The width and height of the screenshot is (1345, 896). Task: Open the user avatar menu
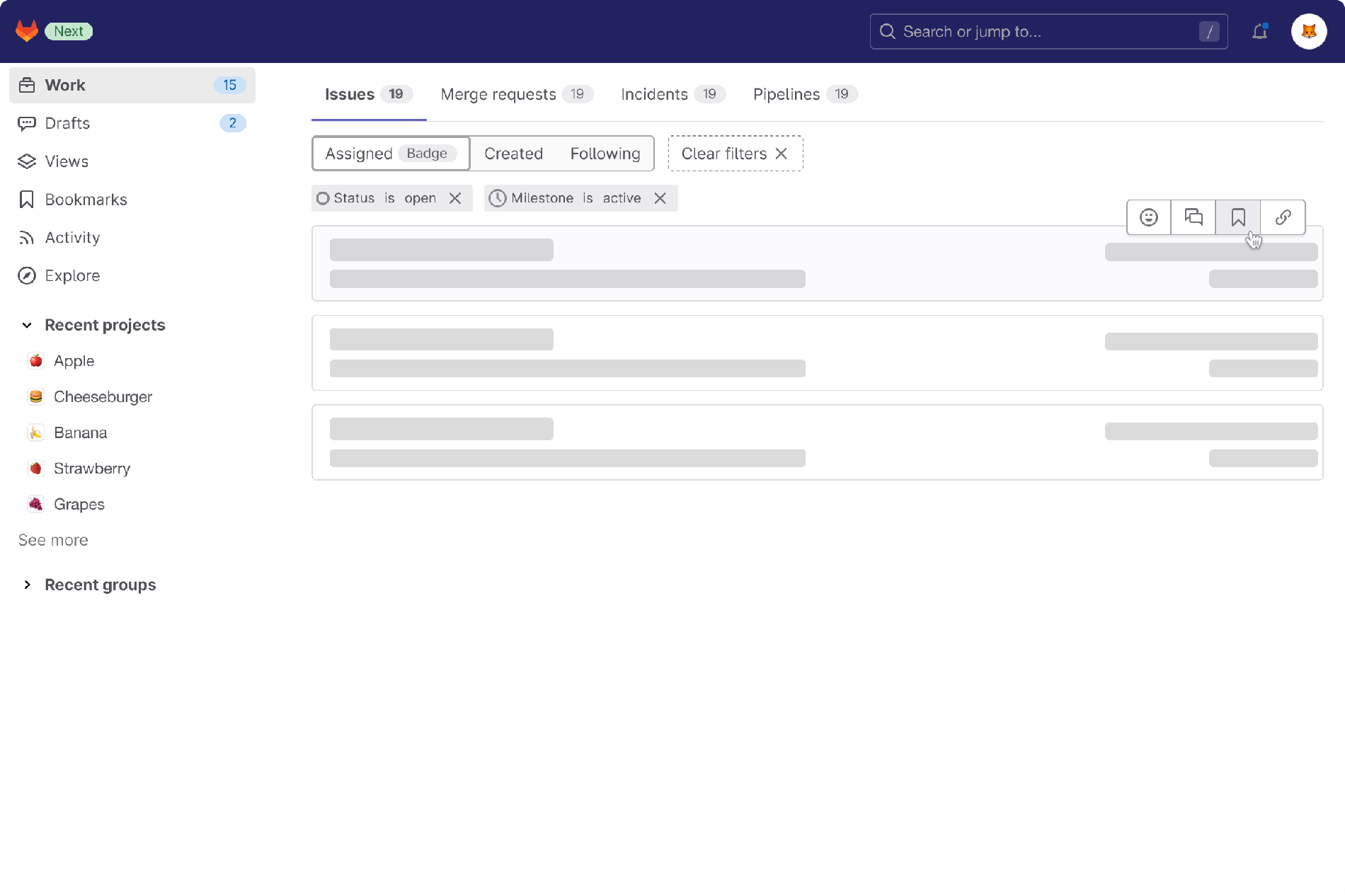click(1308, 31)
